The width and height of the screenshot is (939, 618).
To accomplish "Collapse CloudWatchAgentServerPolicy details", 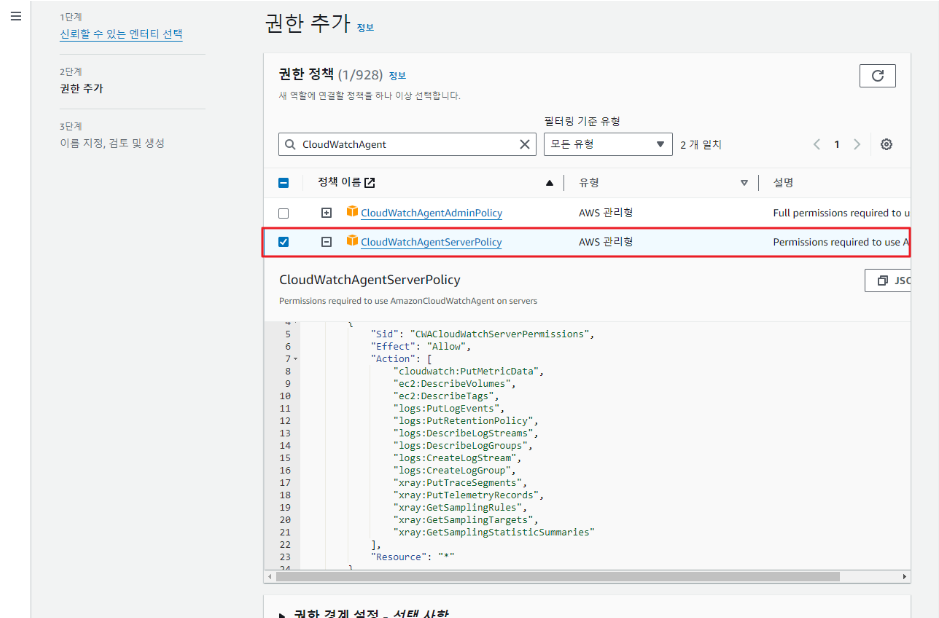I will [326, 242].
